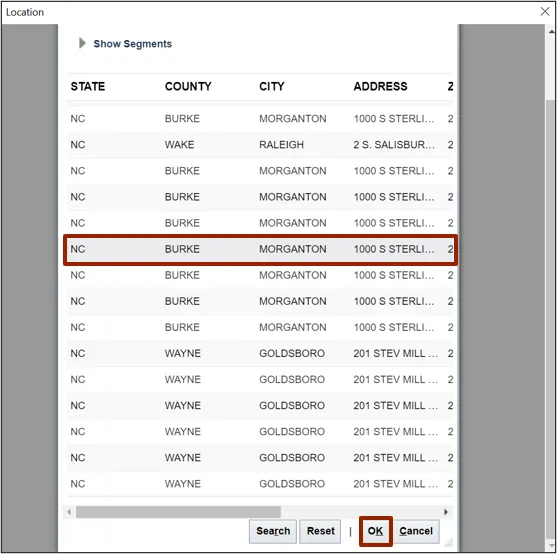Click the COUNTY column header
The width and height of the screenshot is (557, 554).
(x=188, y=86)
